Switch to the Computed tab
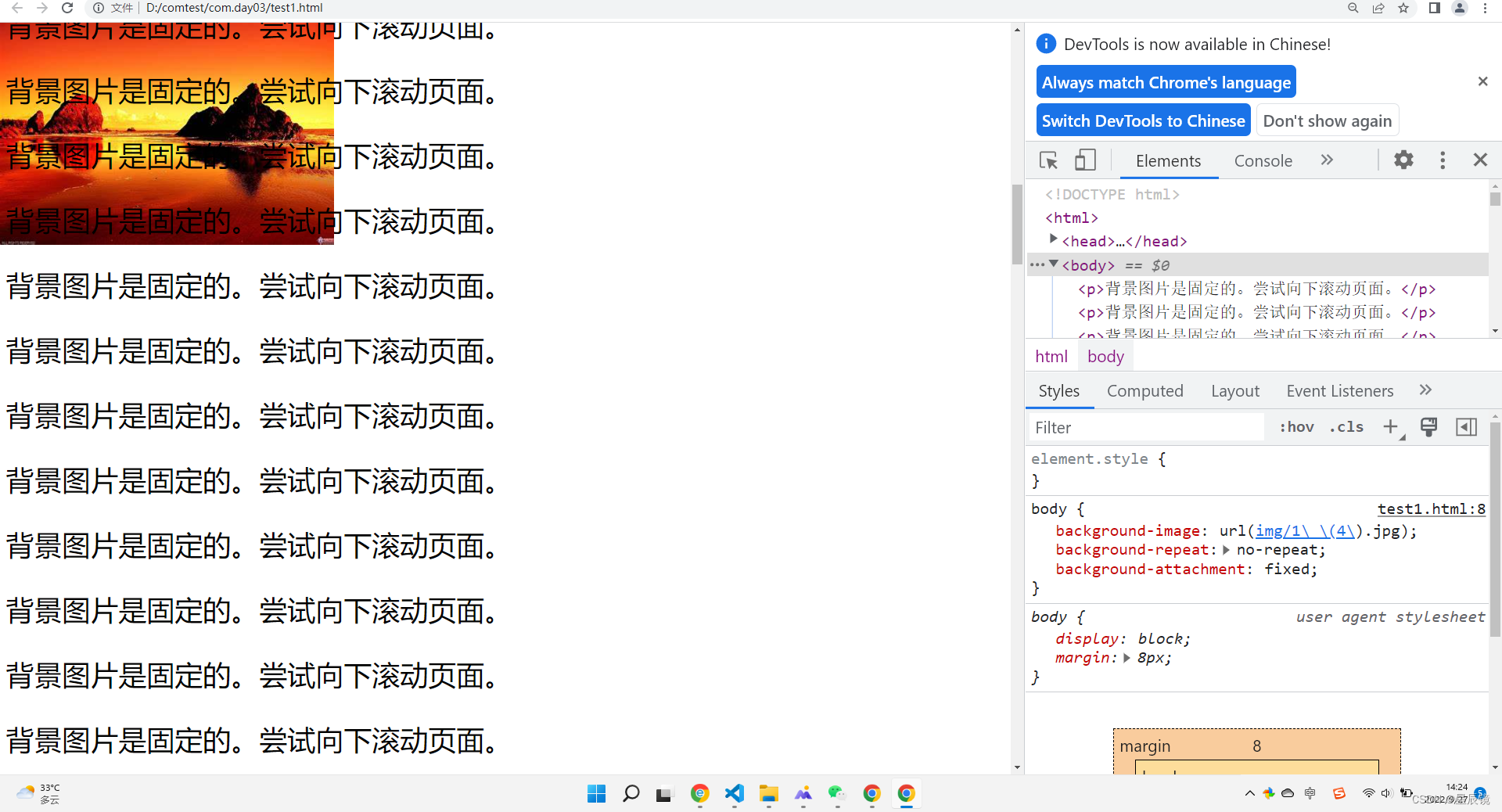The image size is (1502, 812). (x=1144, y=391)
